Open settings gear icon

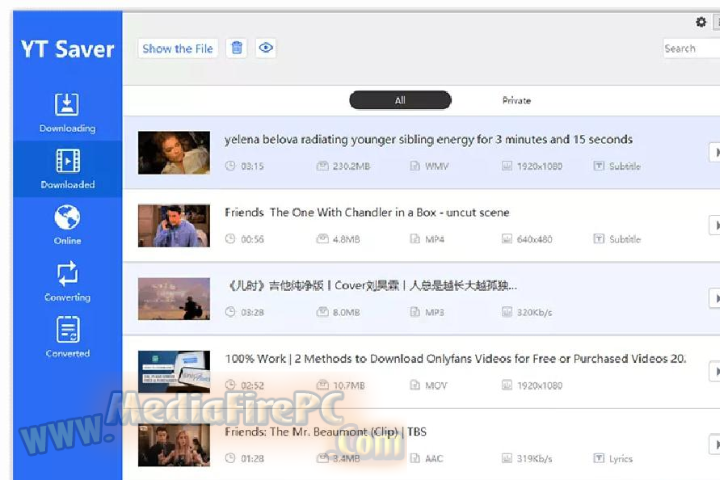(x=701, y=22)
